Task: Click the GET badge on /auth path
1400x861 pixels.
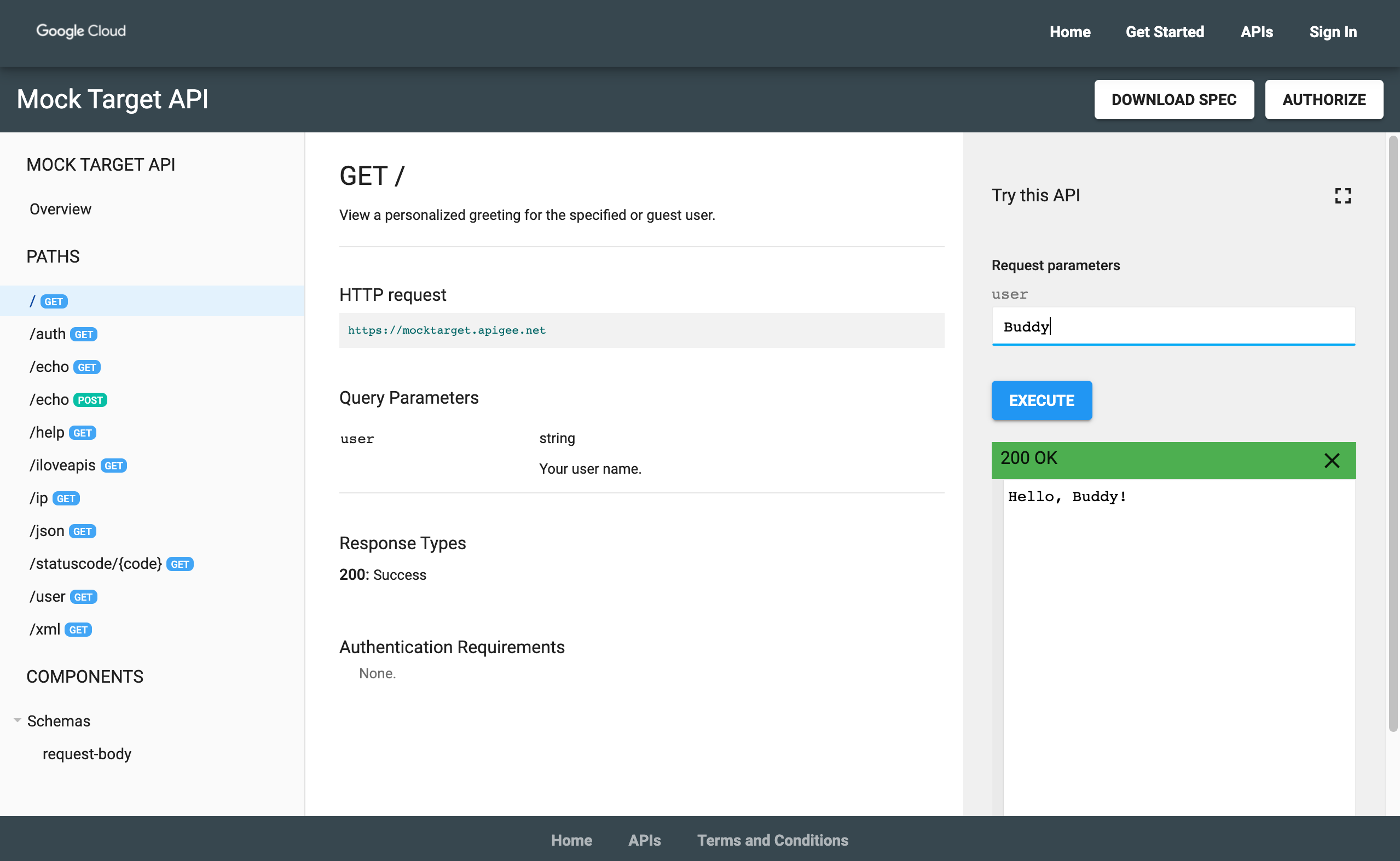Action: coord(82,334)
